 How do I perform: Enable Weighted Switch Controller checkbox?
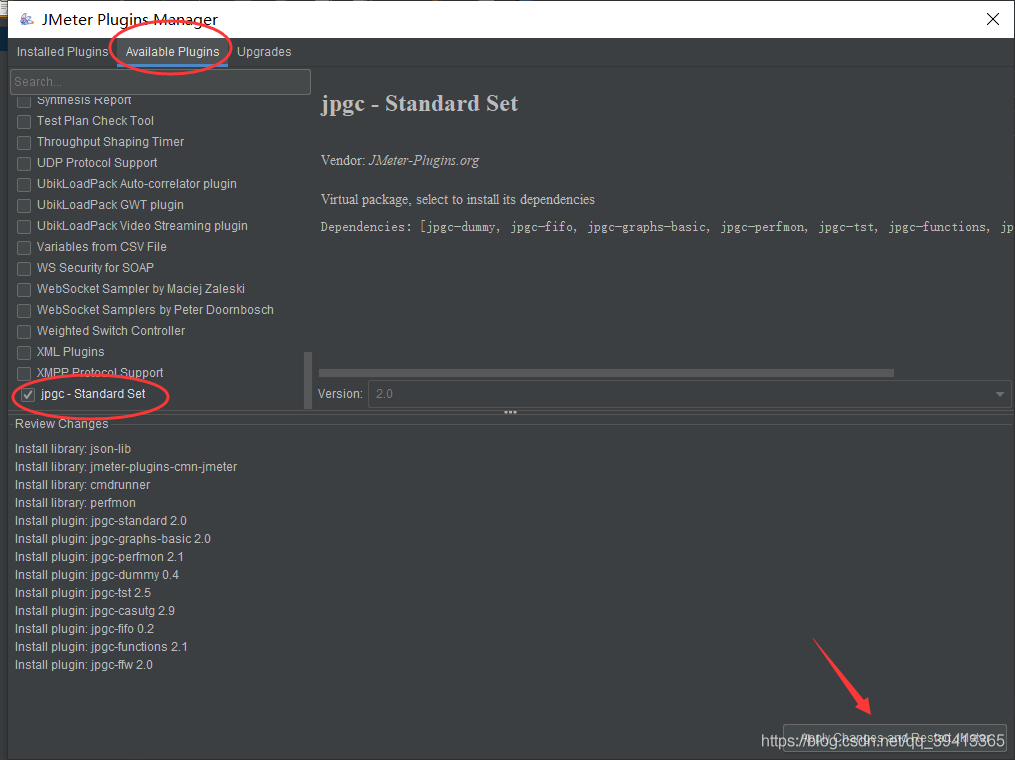click(x=24, y=331)
